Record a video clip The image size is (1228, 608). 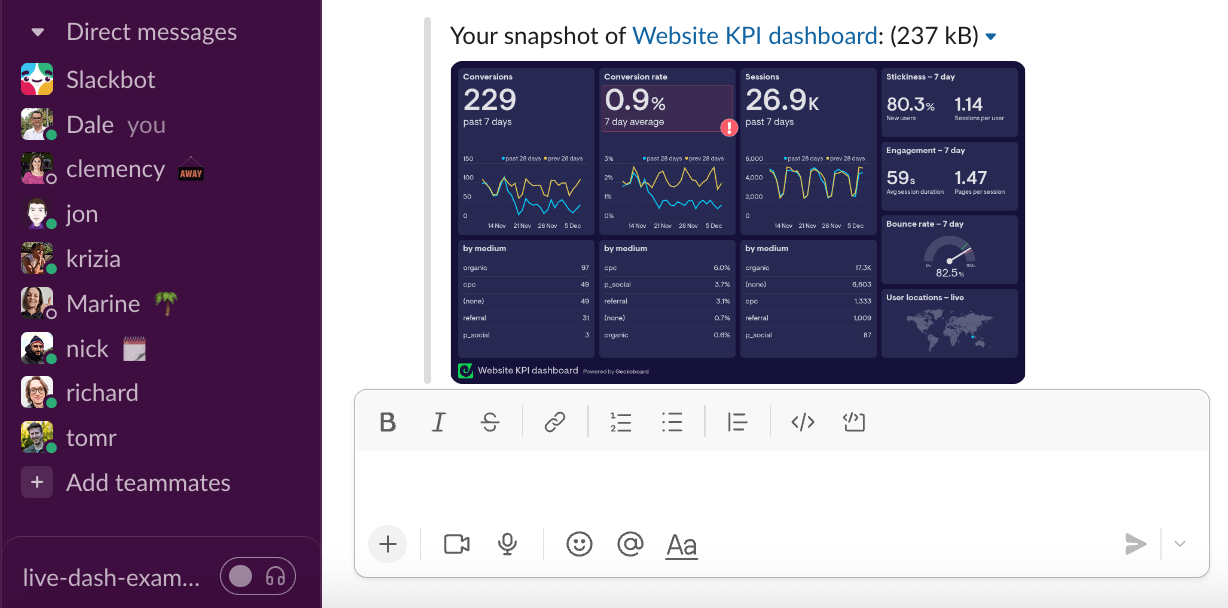pyautogui.click(x=457, y=544)
